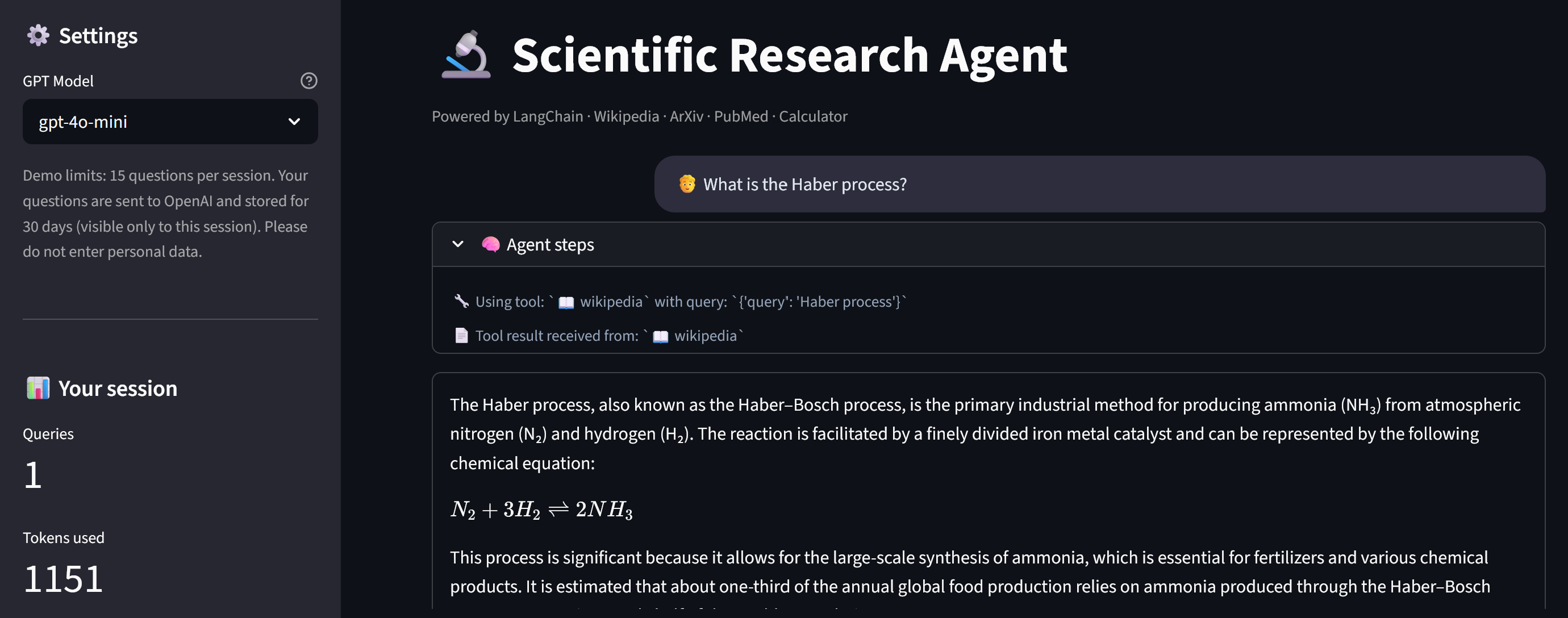Image resolution: width=1568 pixels, height=618 pixels.
Task: Click the Queries count number
Action: coord(33,475)
